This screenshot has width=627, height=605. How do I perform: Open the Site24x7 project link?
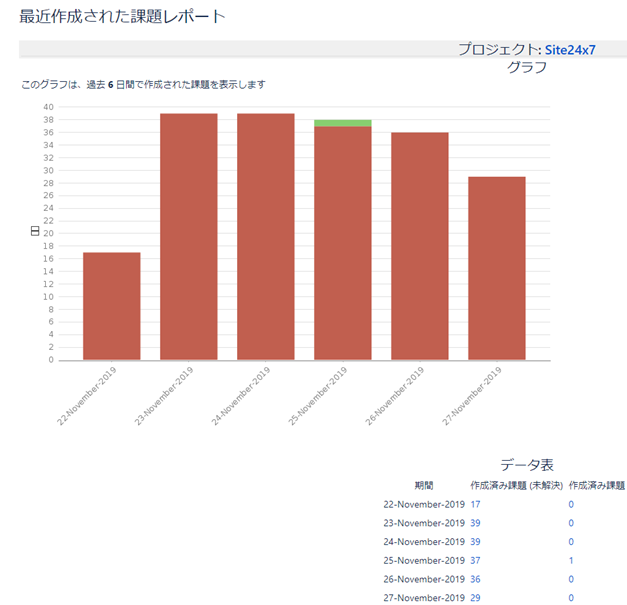point(570,50)
